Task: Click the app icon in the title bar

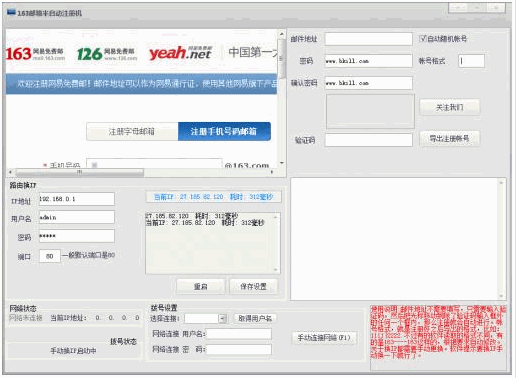Action: click(11, 13)
